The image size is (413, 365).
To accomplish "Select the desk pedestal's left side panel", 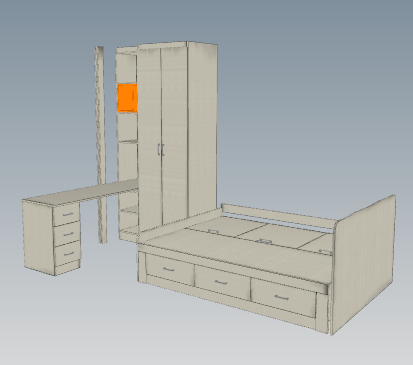I will click(x=39, y=236).
